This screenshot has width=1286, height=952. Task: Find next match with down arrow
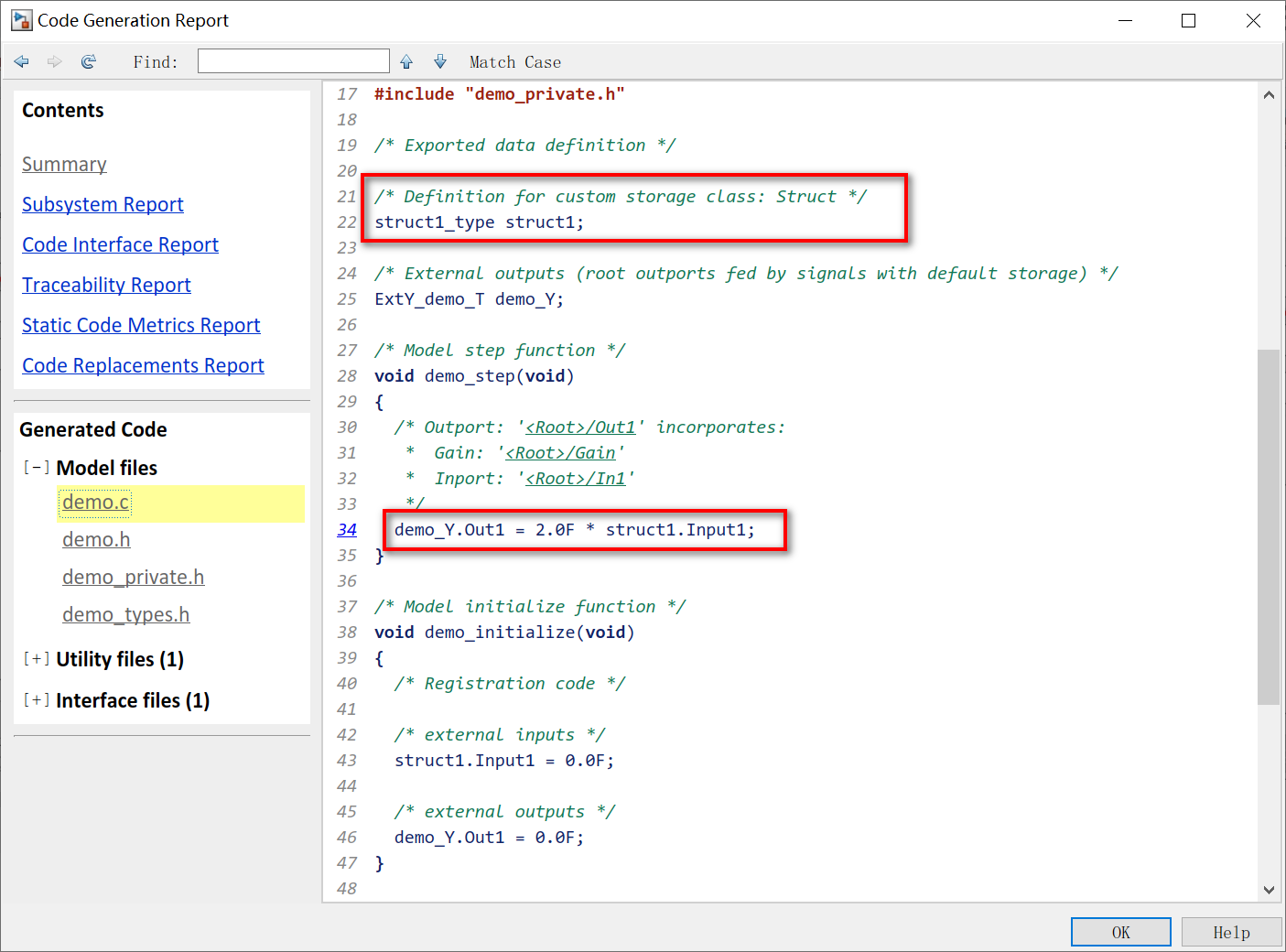(440, 61)
